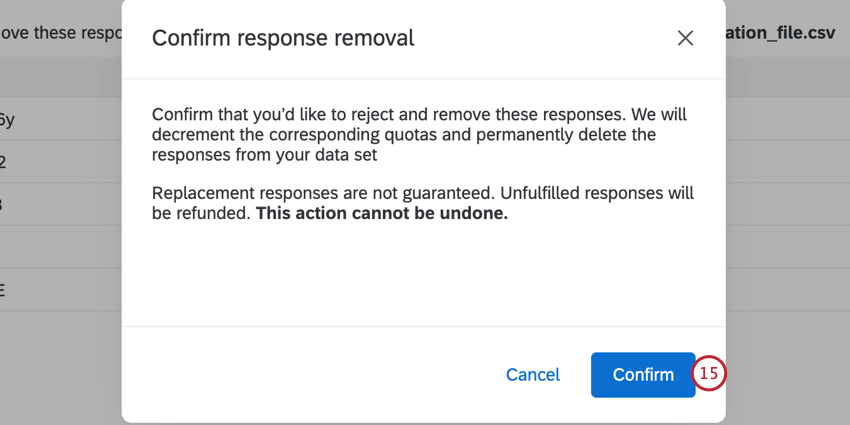
Task: Click the "This action cannot be undone." bold text
Action: [382, 212]
